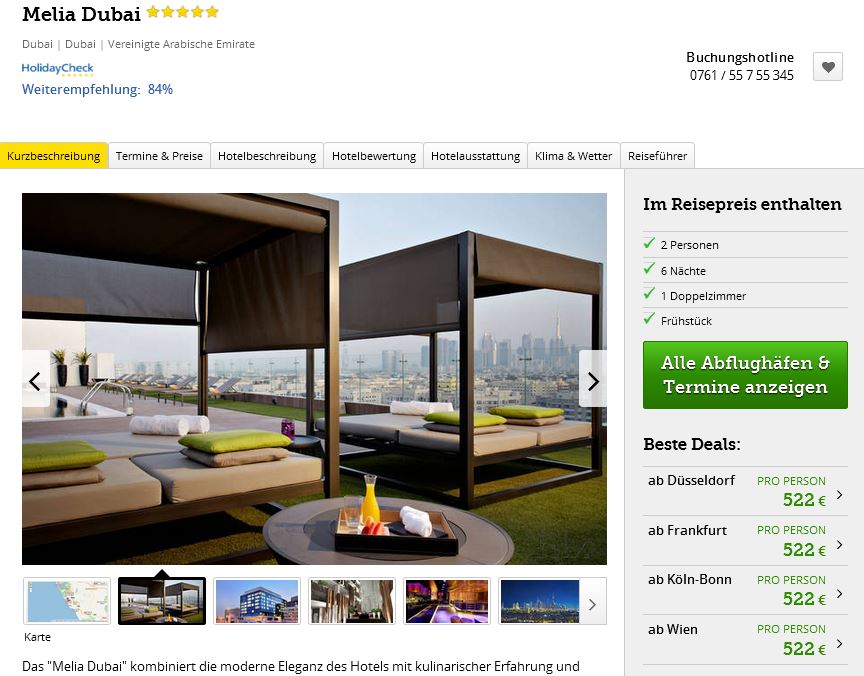Switch to Termine & Preise tab

coord(159,156)
